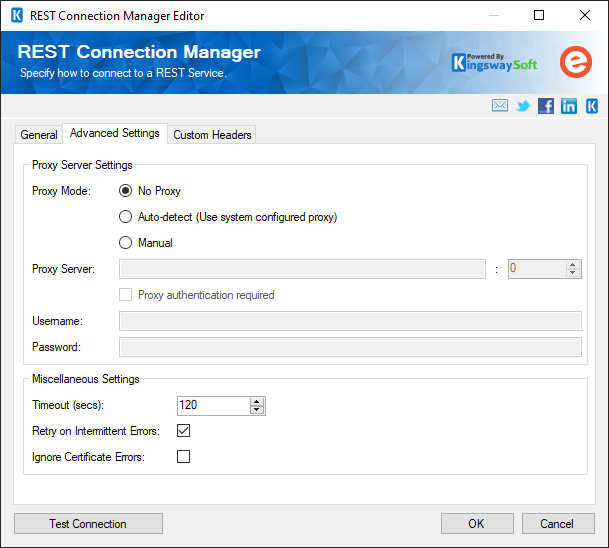Open the Facebook icon link
The width and height of the screenshot is (609, 548).
(546, 106)
